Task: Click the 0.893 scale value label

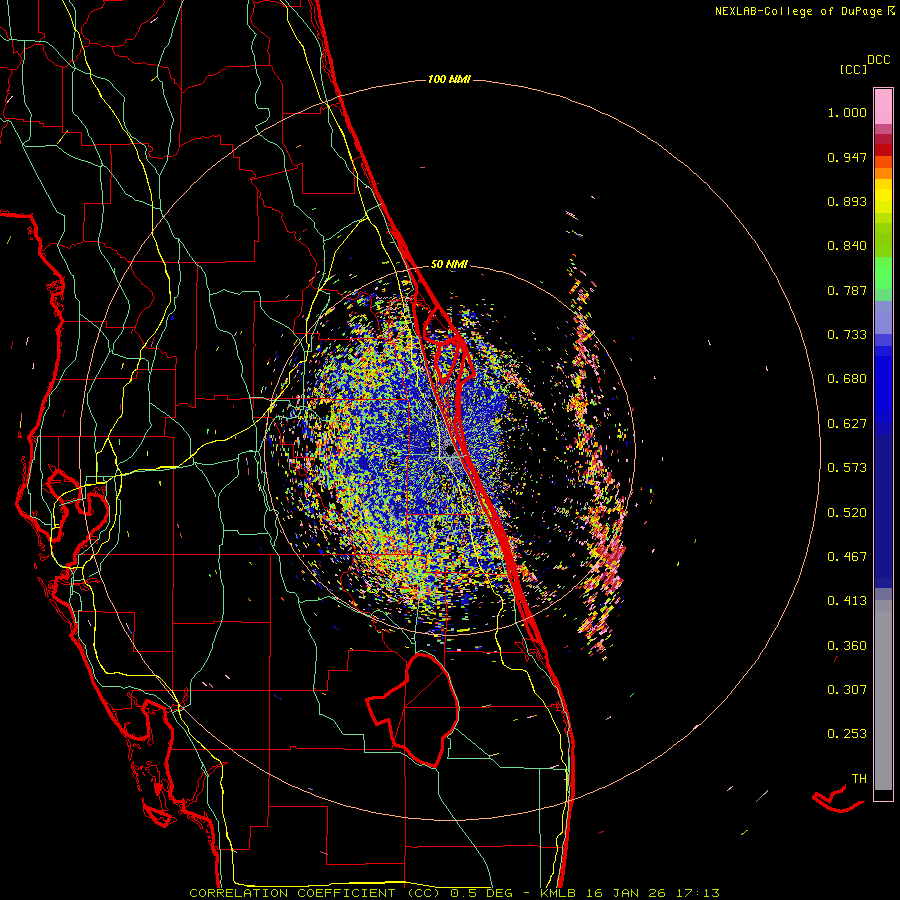Action: coord(847,201)
